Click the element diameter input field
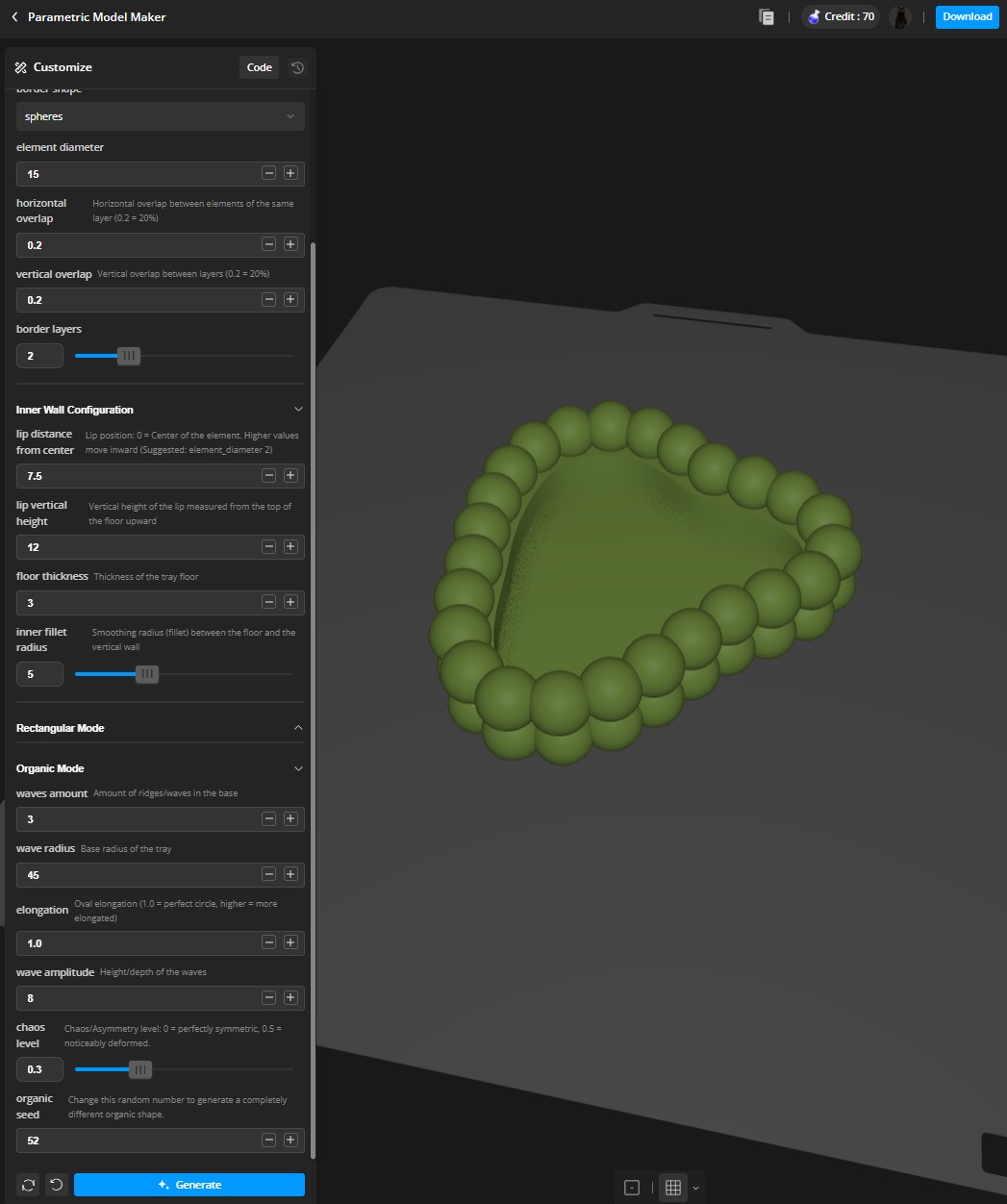The height and width of the screenshot is (1204, 1007). coord(161,174)
